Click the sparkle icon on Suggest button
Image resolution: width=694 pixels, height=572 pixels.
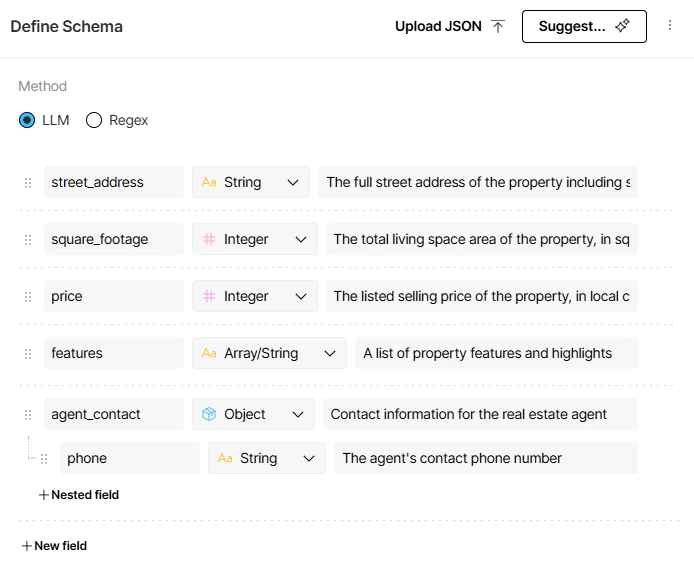point(622,26)
